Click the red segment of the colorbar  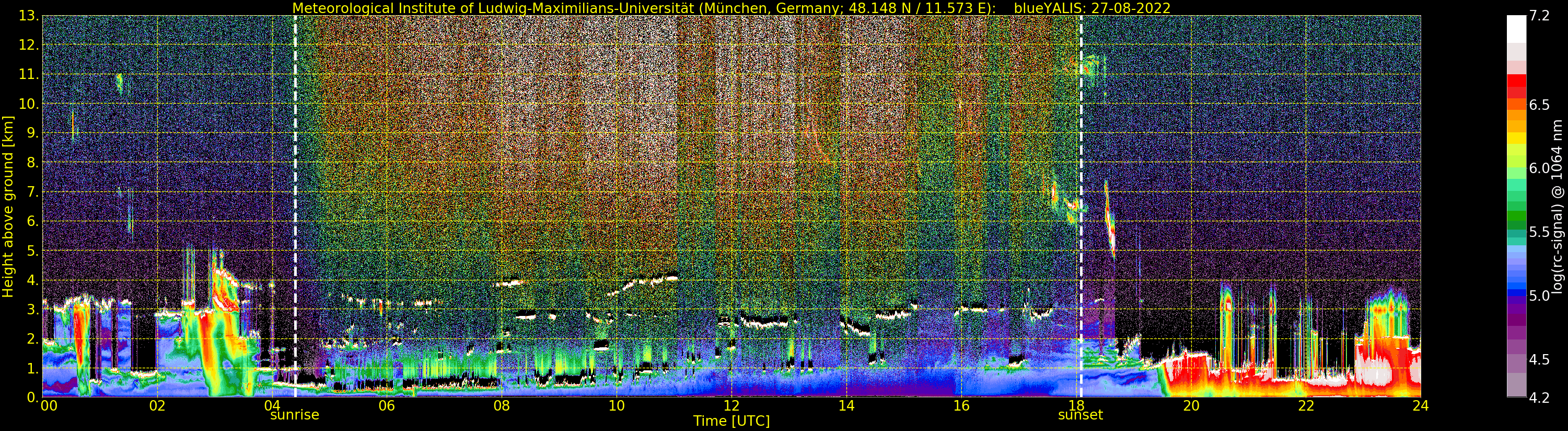click(x=1516, y=81)
